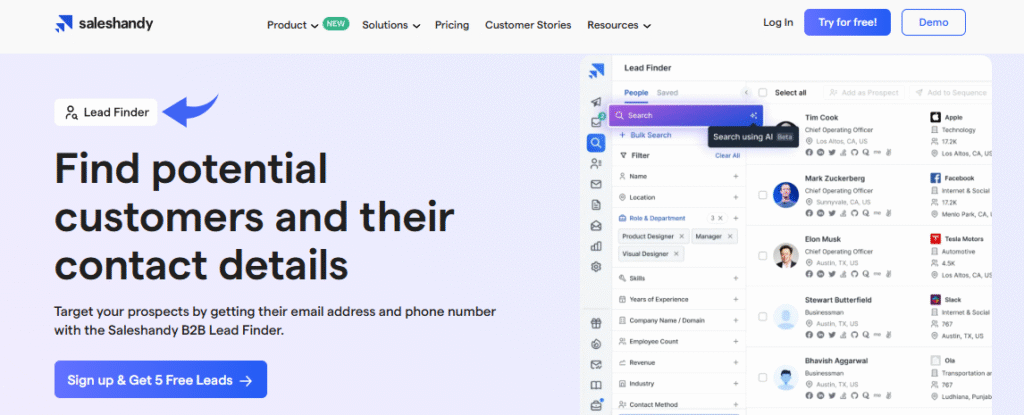Viewport: 1024px width, 415px height.
Task: Expand the Resources dropdown
Action: [x=618, y=25]
